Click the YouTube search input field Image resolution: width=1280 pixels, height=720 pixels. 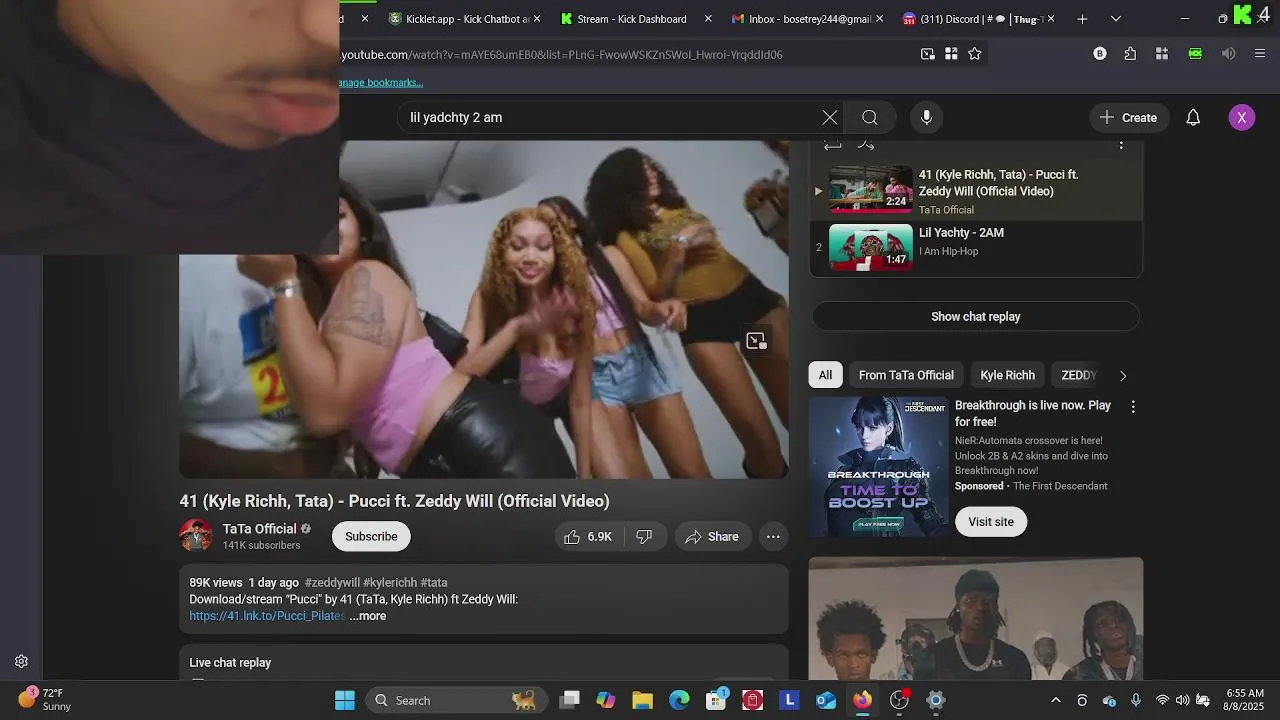tap(610, 117)
